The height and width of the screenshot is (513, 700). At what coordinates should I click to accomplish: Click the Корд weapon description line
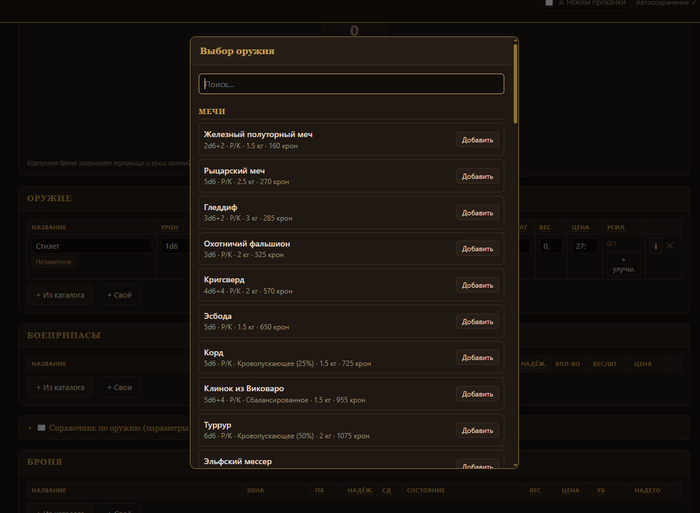point(288,363)
